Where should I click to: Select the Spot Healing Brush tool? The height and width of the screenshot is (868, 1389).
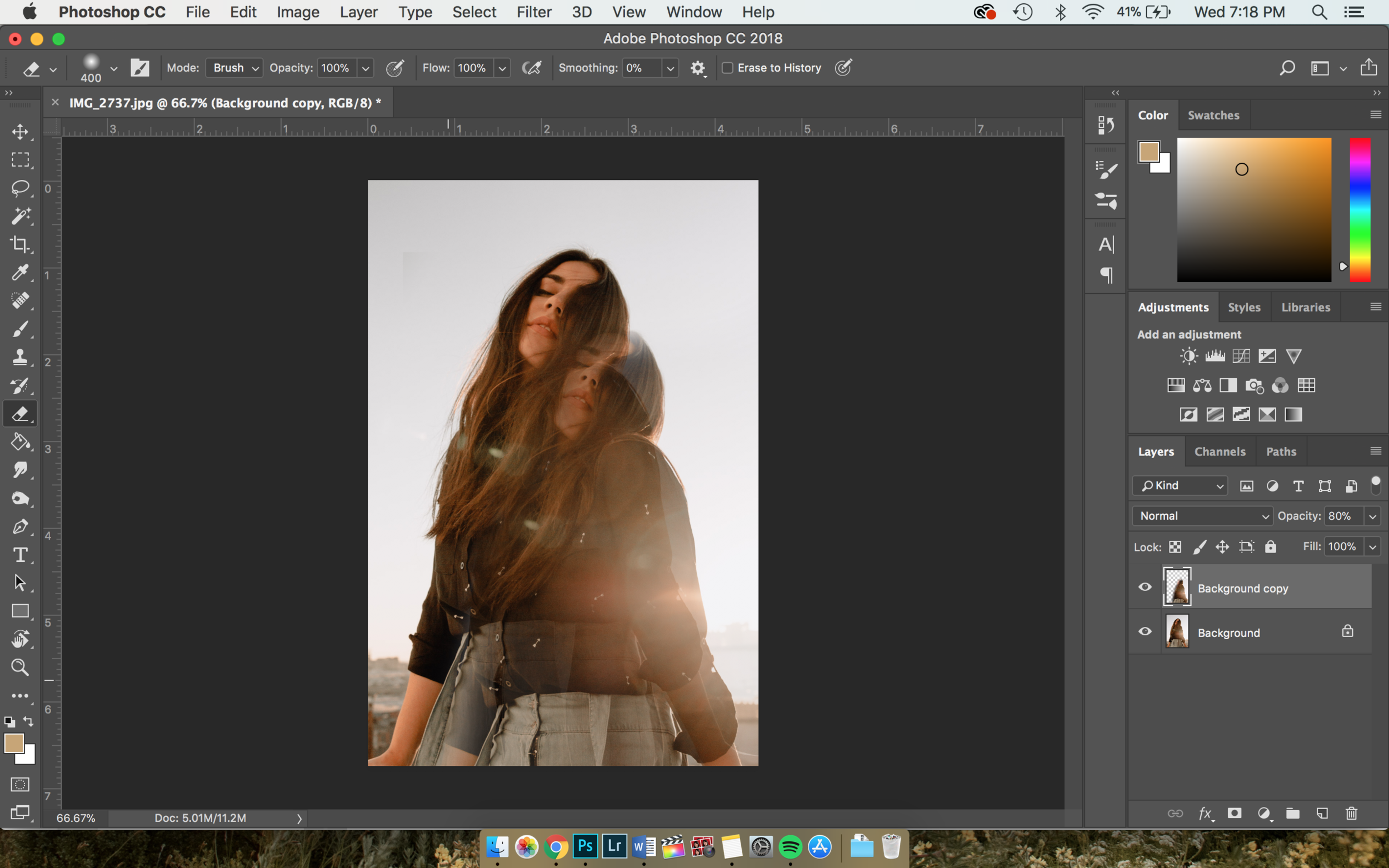coord(20,300)
